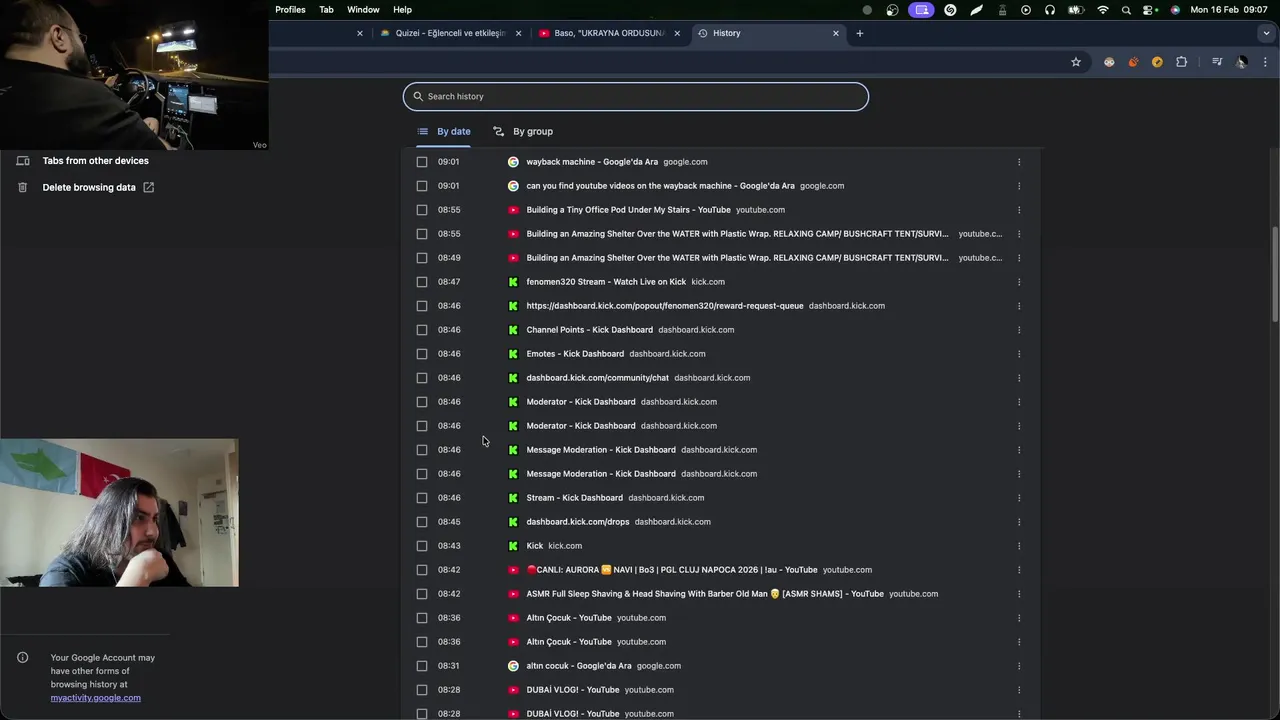Screen dimensions: 1280x720
Task: Open more actions for altın cocuk search entry
Action: click(x=1019, y=666)
